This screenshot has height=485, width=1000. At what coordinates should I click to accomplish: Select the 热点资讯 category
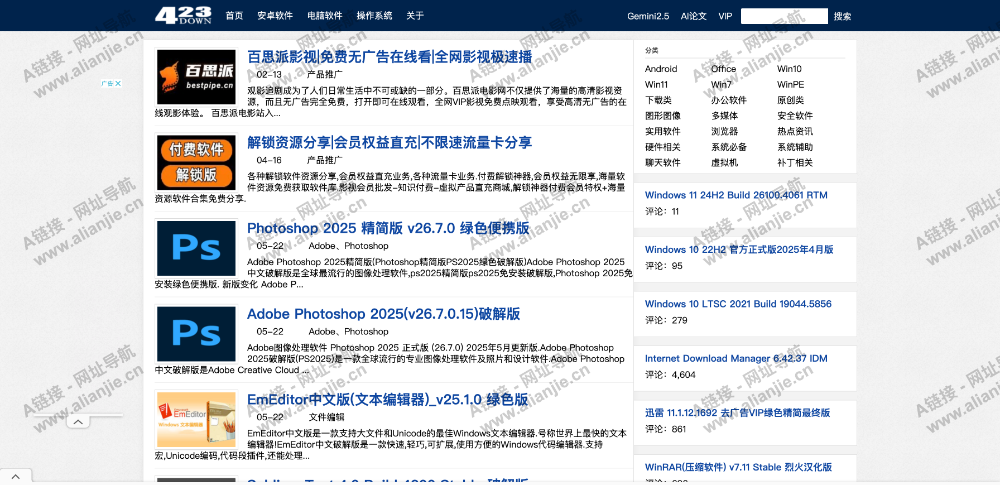pyautogui.click(x=795, y=131)
